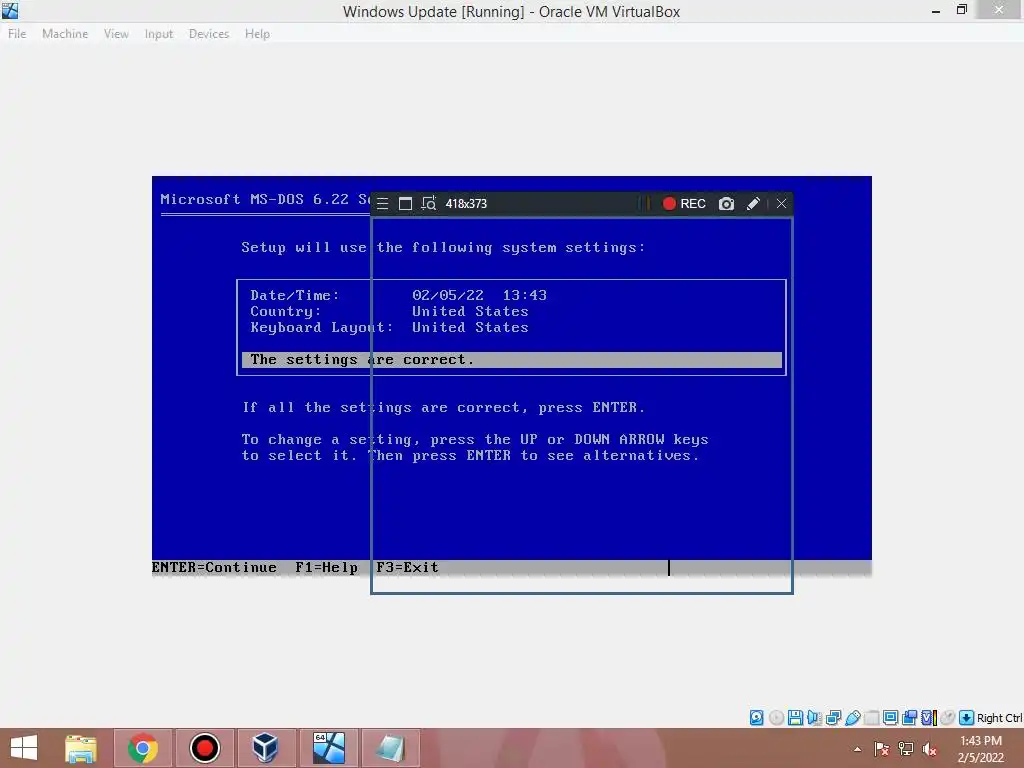1024x768 pixels.
Task: Open File Explorer from the taskbar
Action: [x=81, y=748]
